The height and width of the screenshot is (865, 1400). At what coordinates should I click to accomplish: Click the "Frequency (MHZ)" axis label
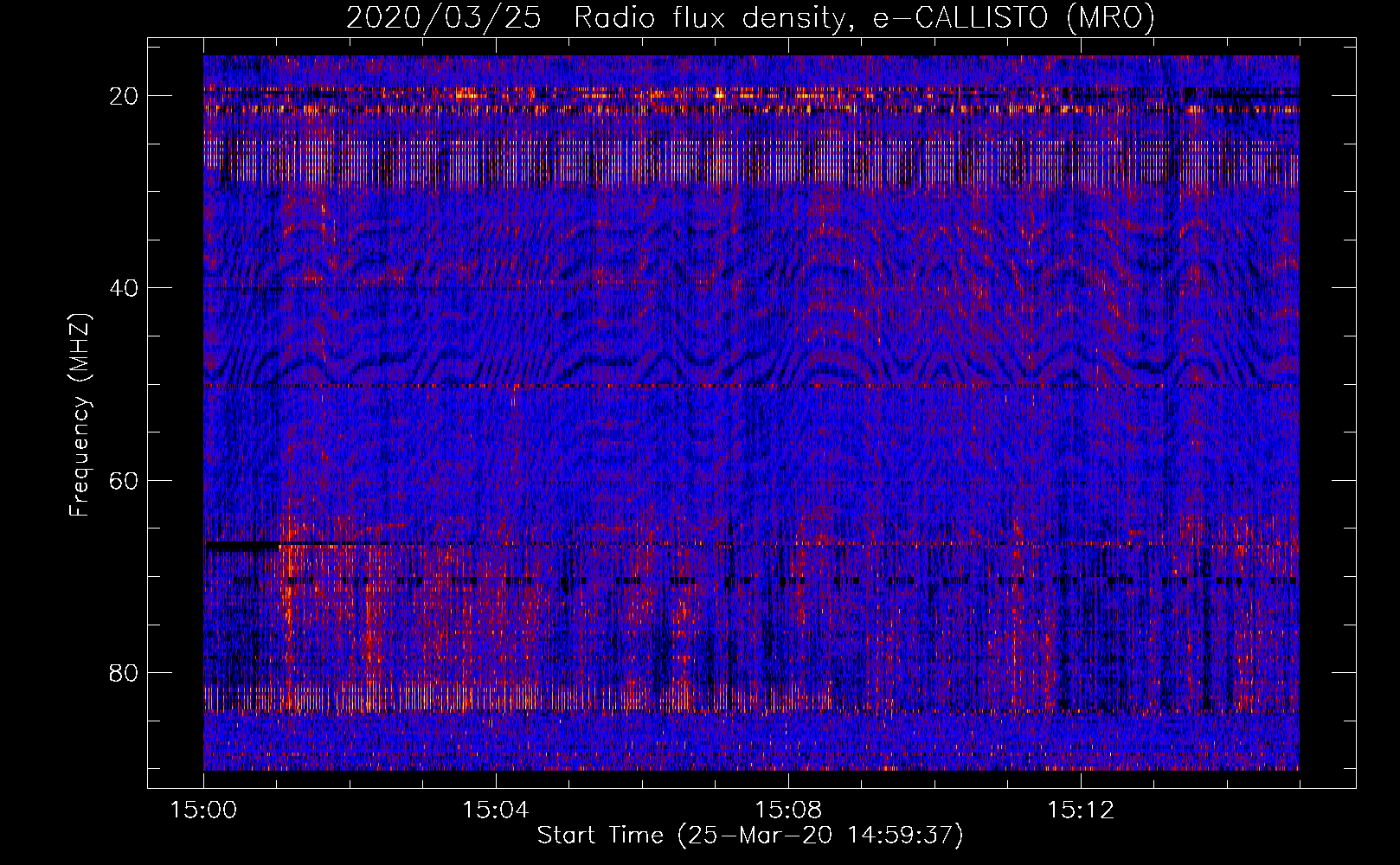click(80, 414)
